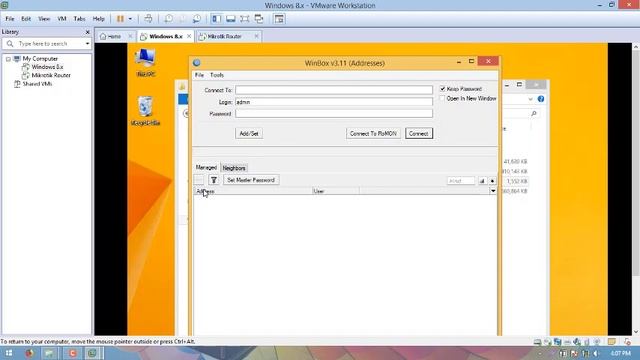Switch to the Mikrotik Router tab
The height and width of the screenshot is (360, 640).
tap(224, 36)
